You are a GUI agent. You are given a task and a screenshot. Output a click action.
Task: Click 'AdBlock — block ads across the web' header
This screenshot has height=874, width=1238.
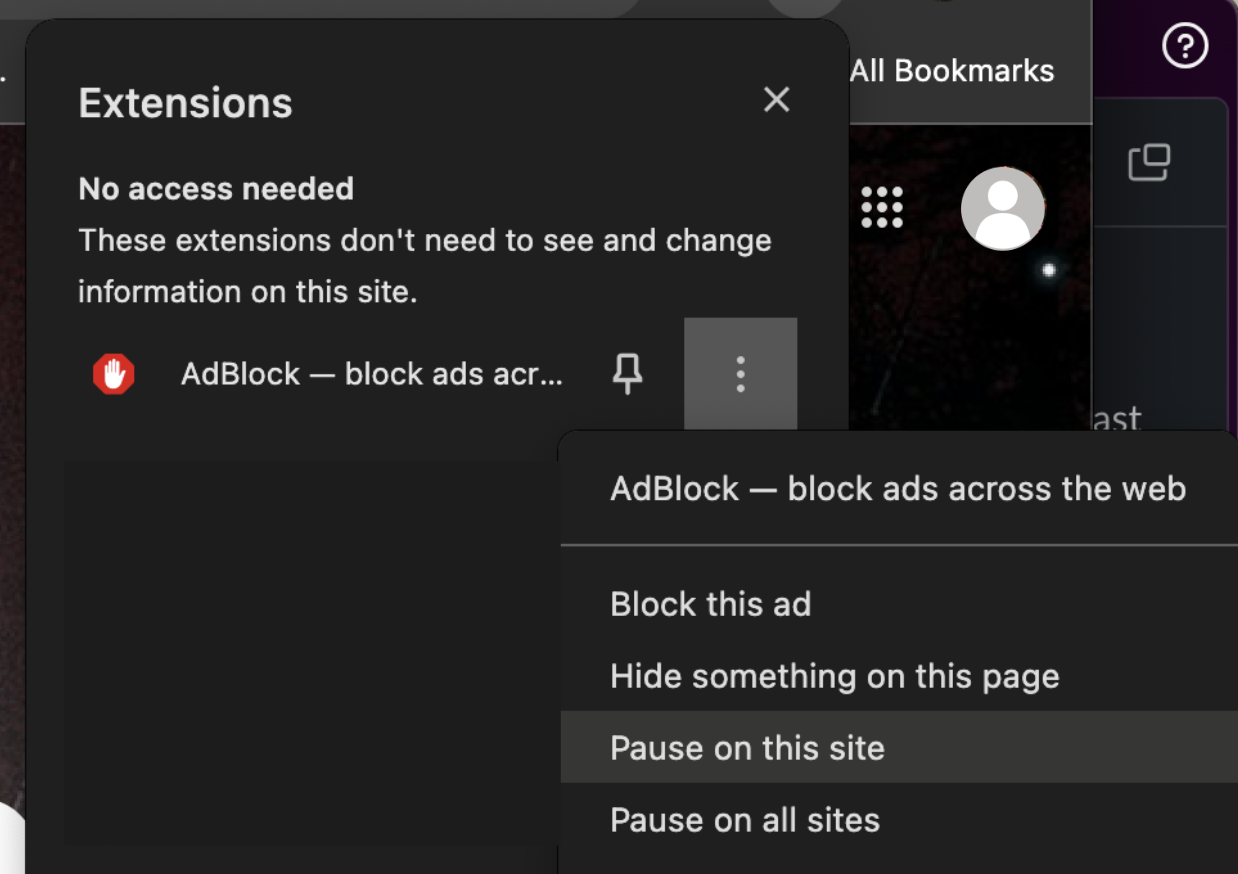[x=898, y=489]
